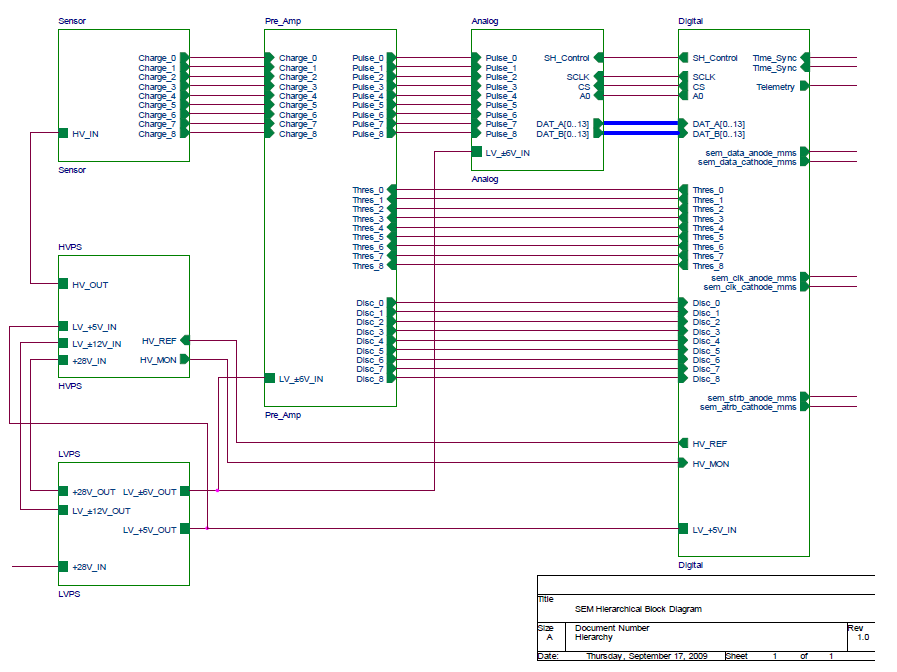
Task: Click the LV_+5V_IN pin on the Digital block
Action: (x=684, y=529)
